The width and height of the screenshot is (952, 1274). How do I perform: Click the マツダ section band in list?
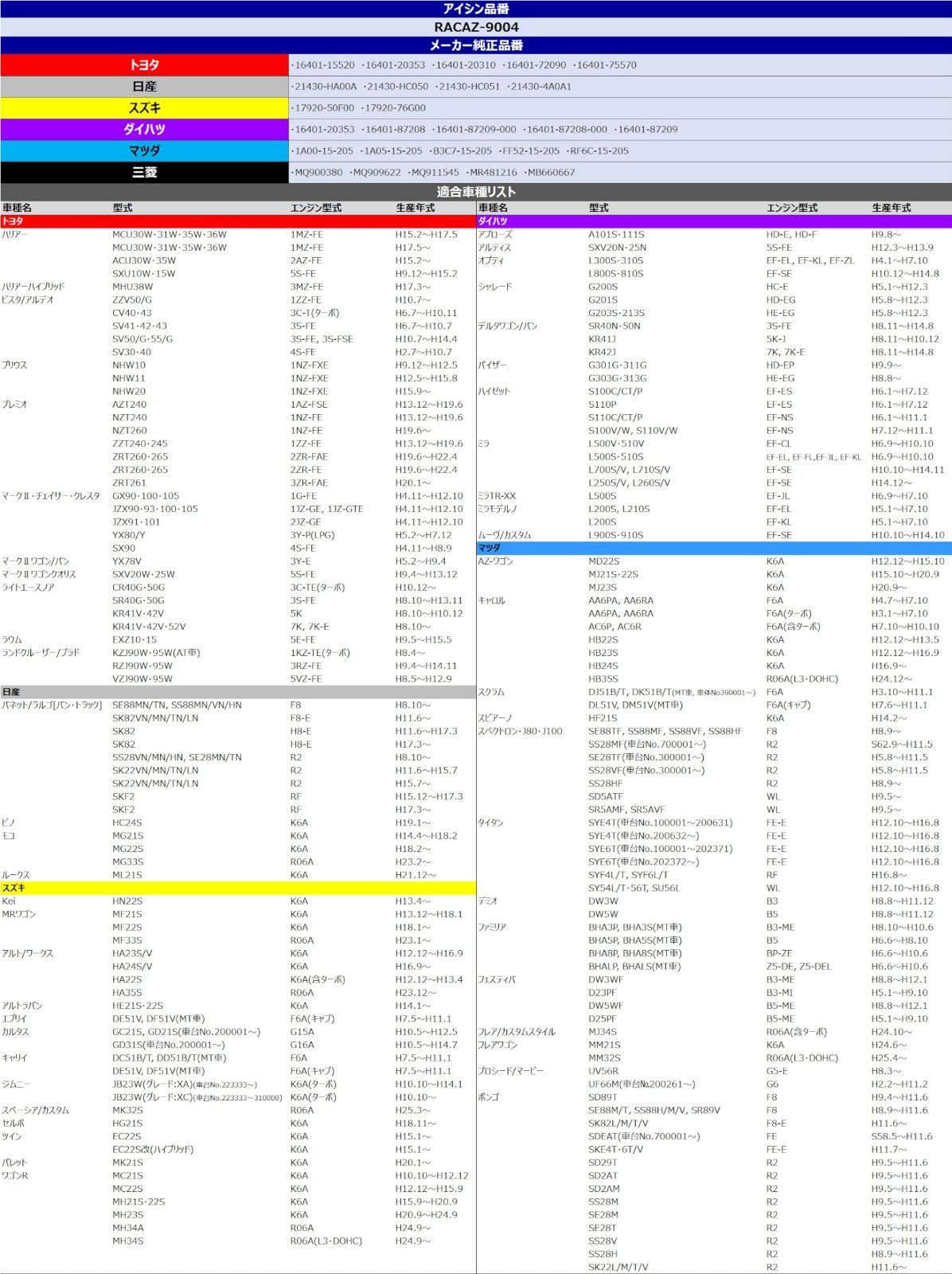click(714, 549)
